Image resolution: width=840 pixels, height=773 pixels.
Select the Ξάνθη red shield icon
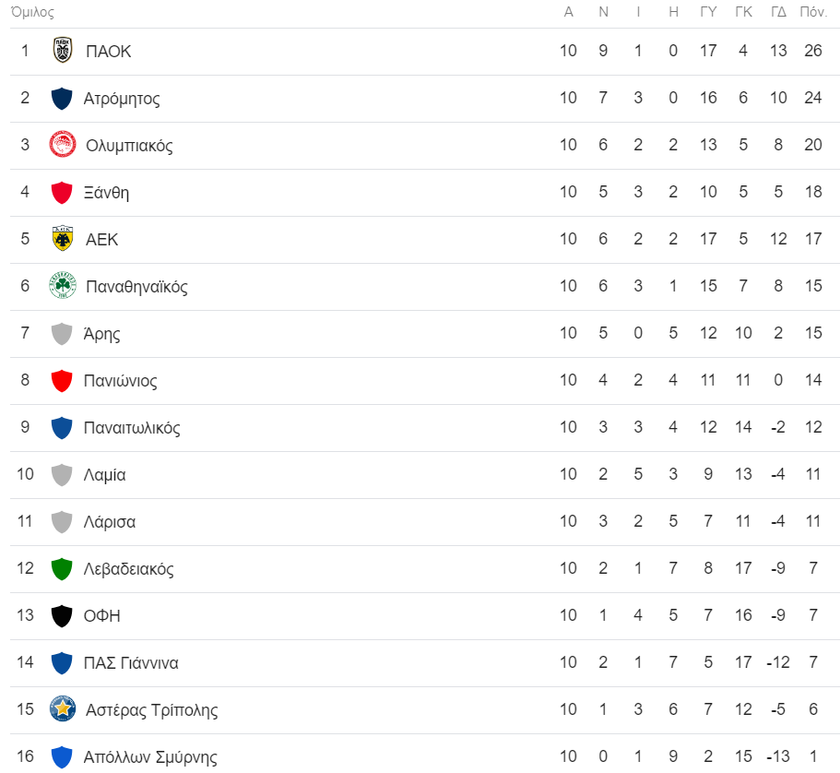[x=62, y=193]
